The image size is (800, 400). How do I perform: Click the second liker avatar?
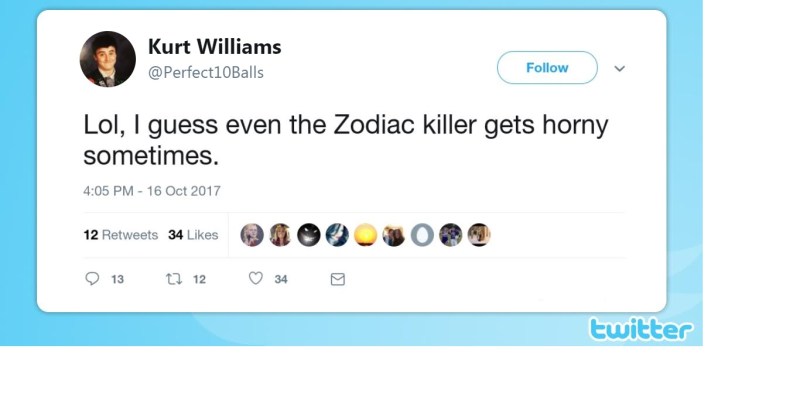pyautogui.click(x=281, y=235)
